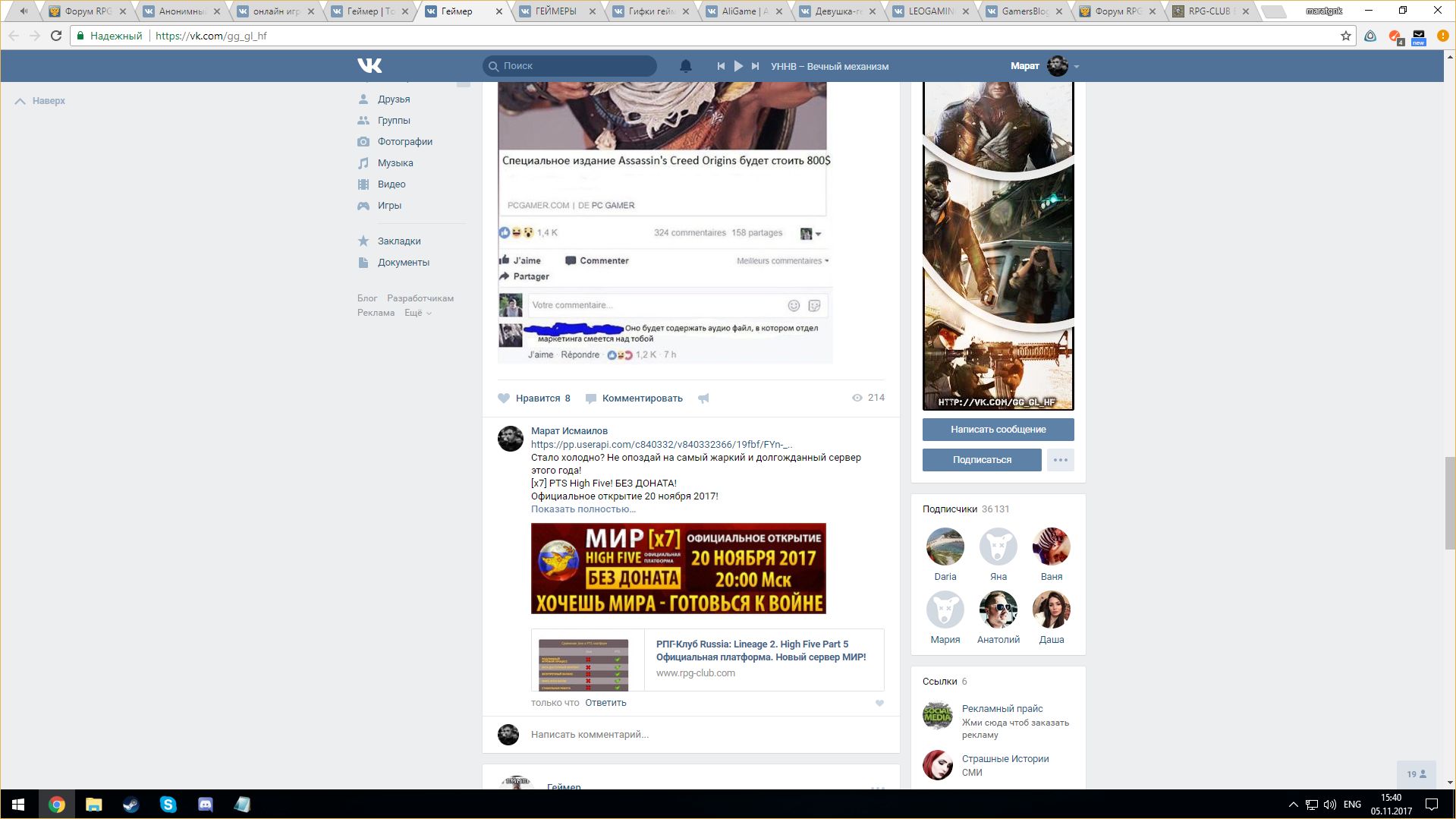Open the РПГ-Клуб Russia Lineage 2 link card
Image resolution: width=1456 pixels, height=819 pixels.
[x=708, y=660]
